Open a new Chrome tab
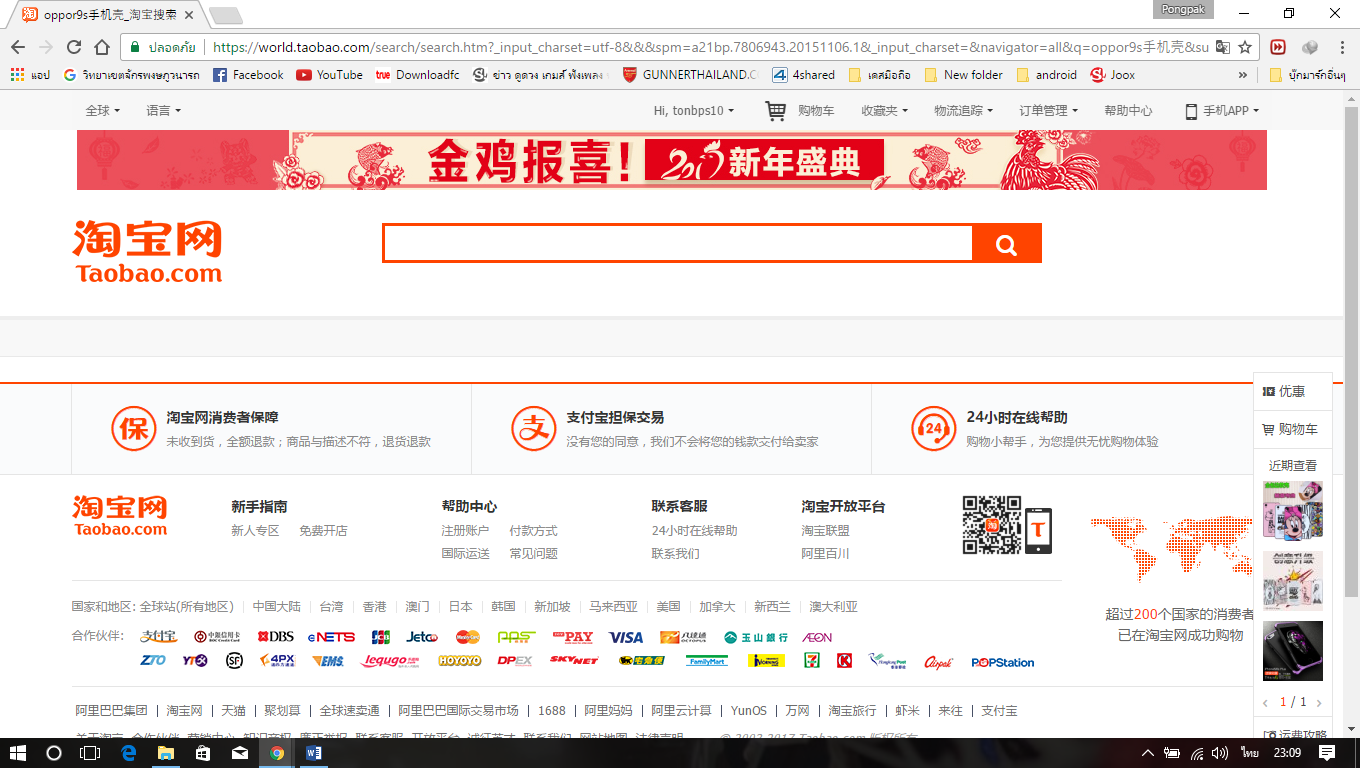The height and width of the screenshot is (768, 1360). pos(225,15)
